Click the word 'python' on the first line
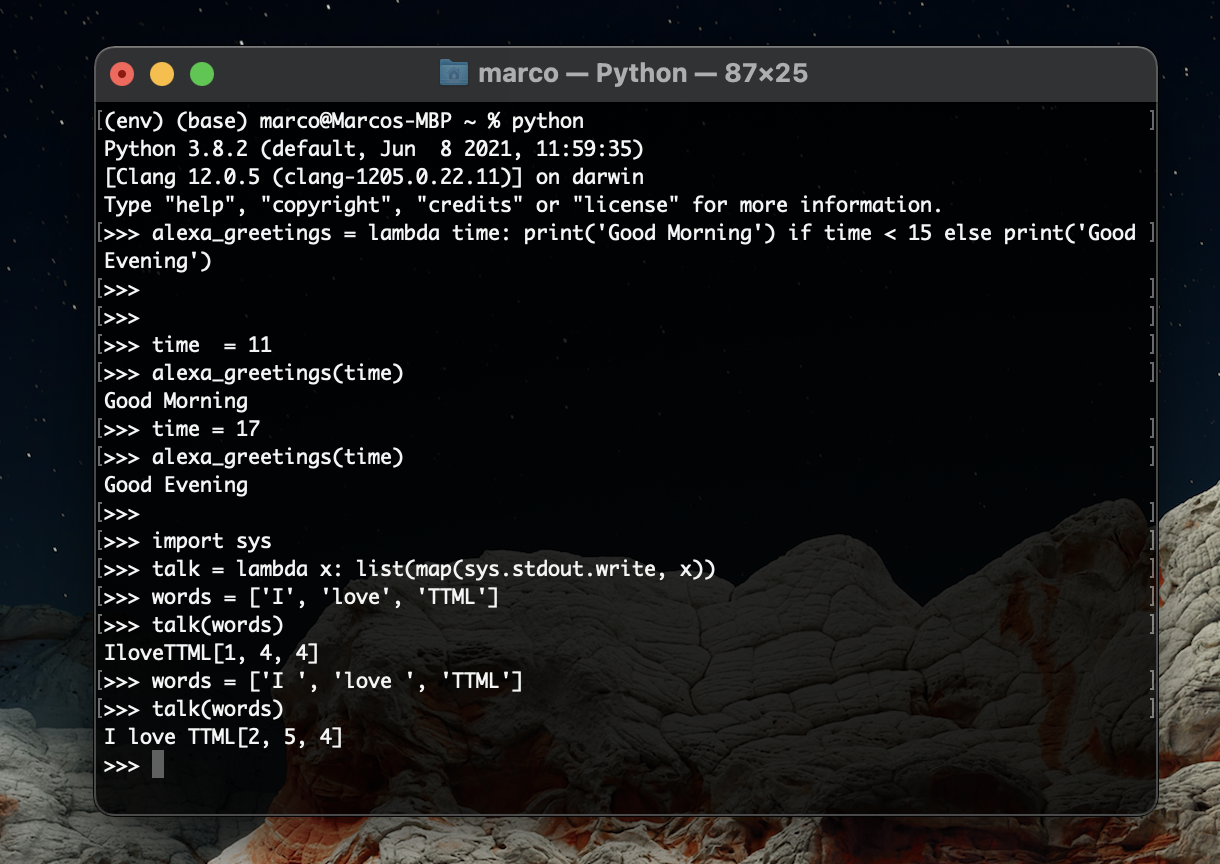Screen dimensions: 1220x864 coord(548,121)
